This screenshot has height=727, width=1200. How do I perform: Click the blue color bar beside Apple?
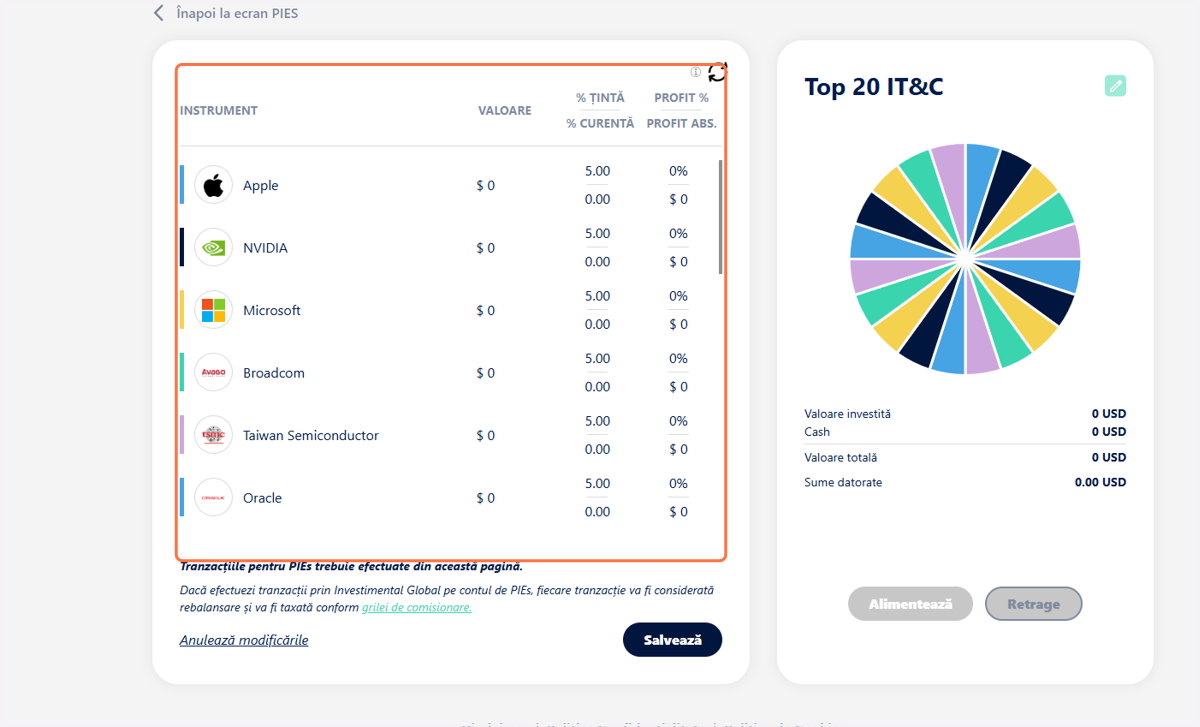click(x=182, y=185)
